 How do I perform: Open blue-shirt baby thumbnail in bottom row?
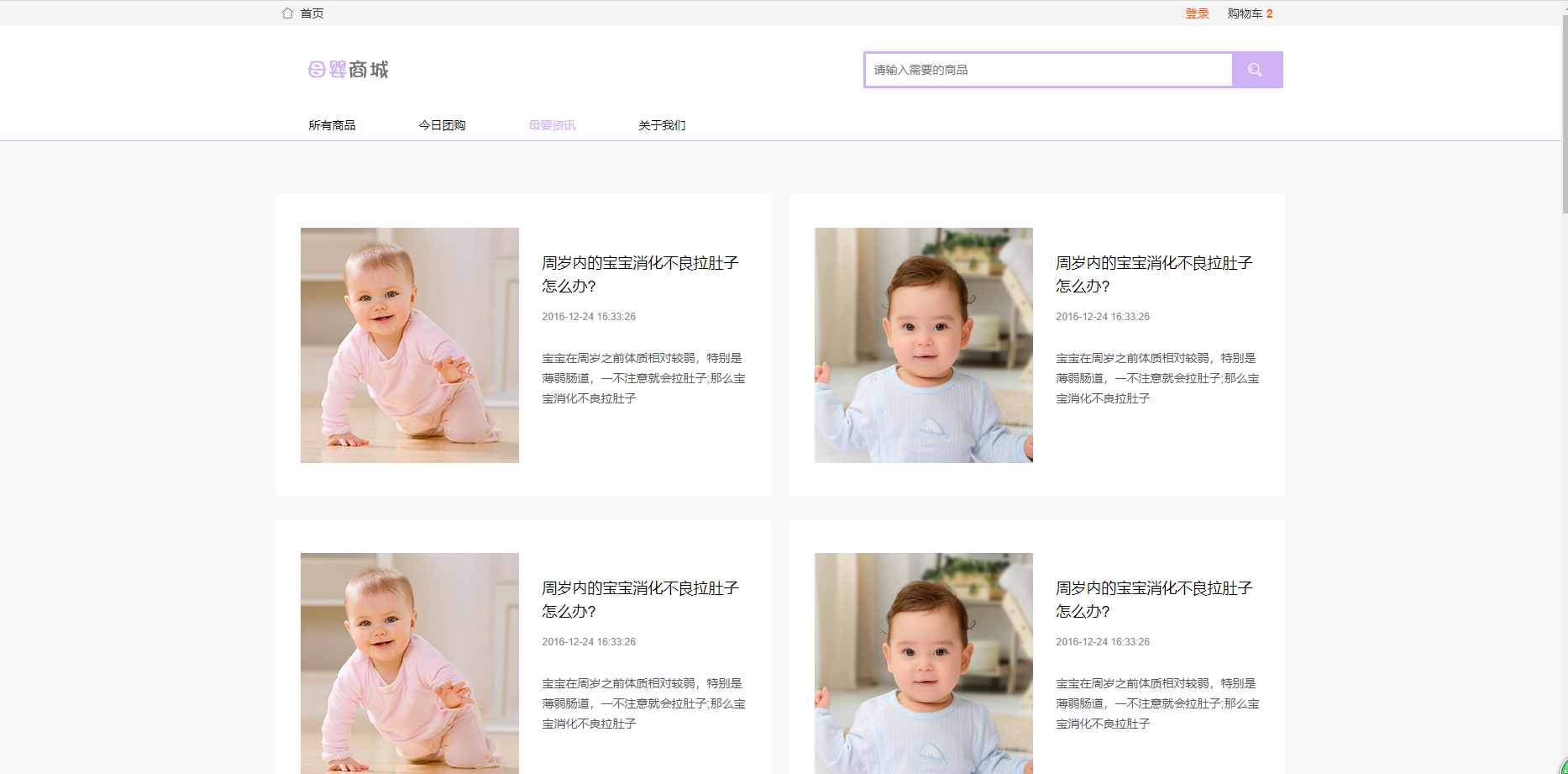point(924,663)
